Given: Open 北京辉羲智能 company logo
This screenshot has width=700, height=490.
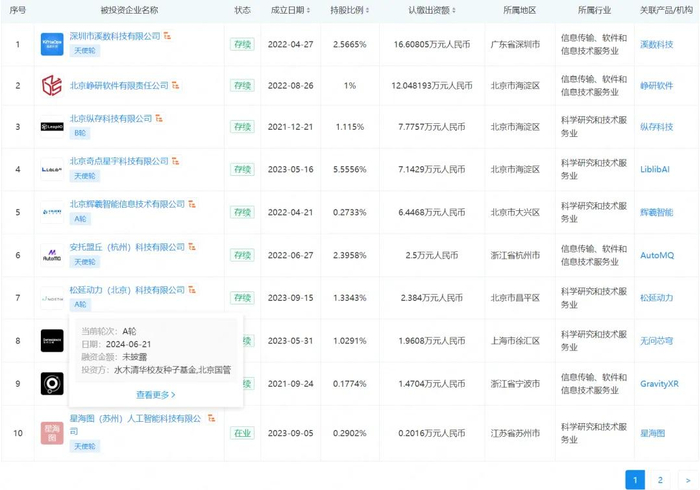Looking at the screenshot, I should point(52,212).
